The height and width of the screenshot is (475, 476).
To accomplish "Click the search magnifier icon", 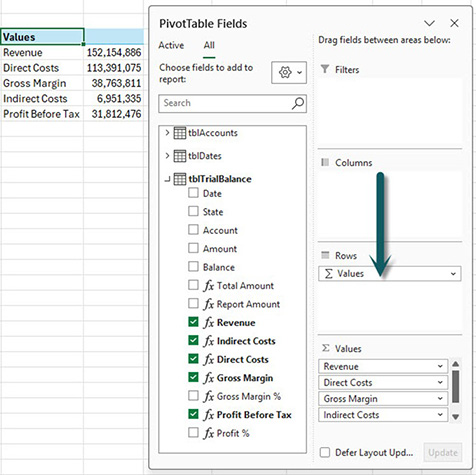I will [298, 103].
